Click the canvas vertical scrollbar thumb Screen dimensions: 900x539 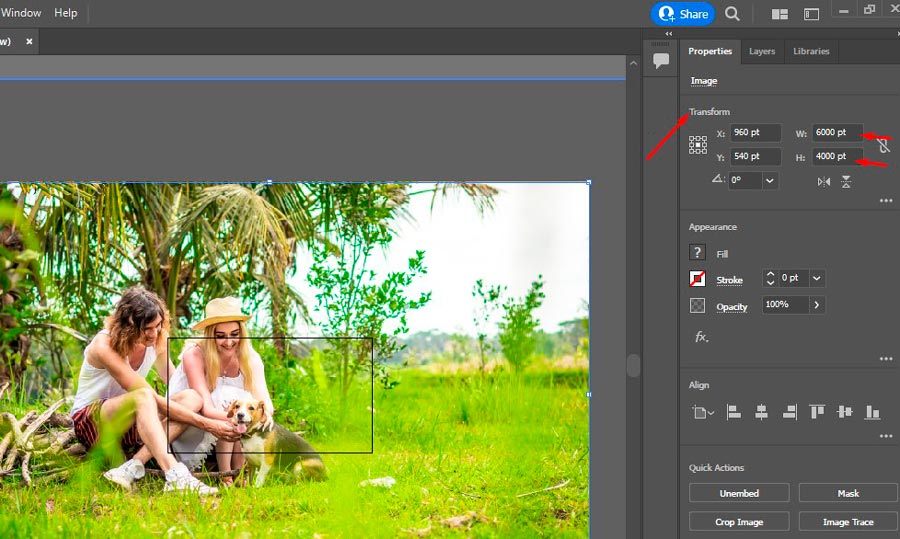click(x=633, y=365)
